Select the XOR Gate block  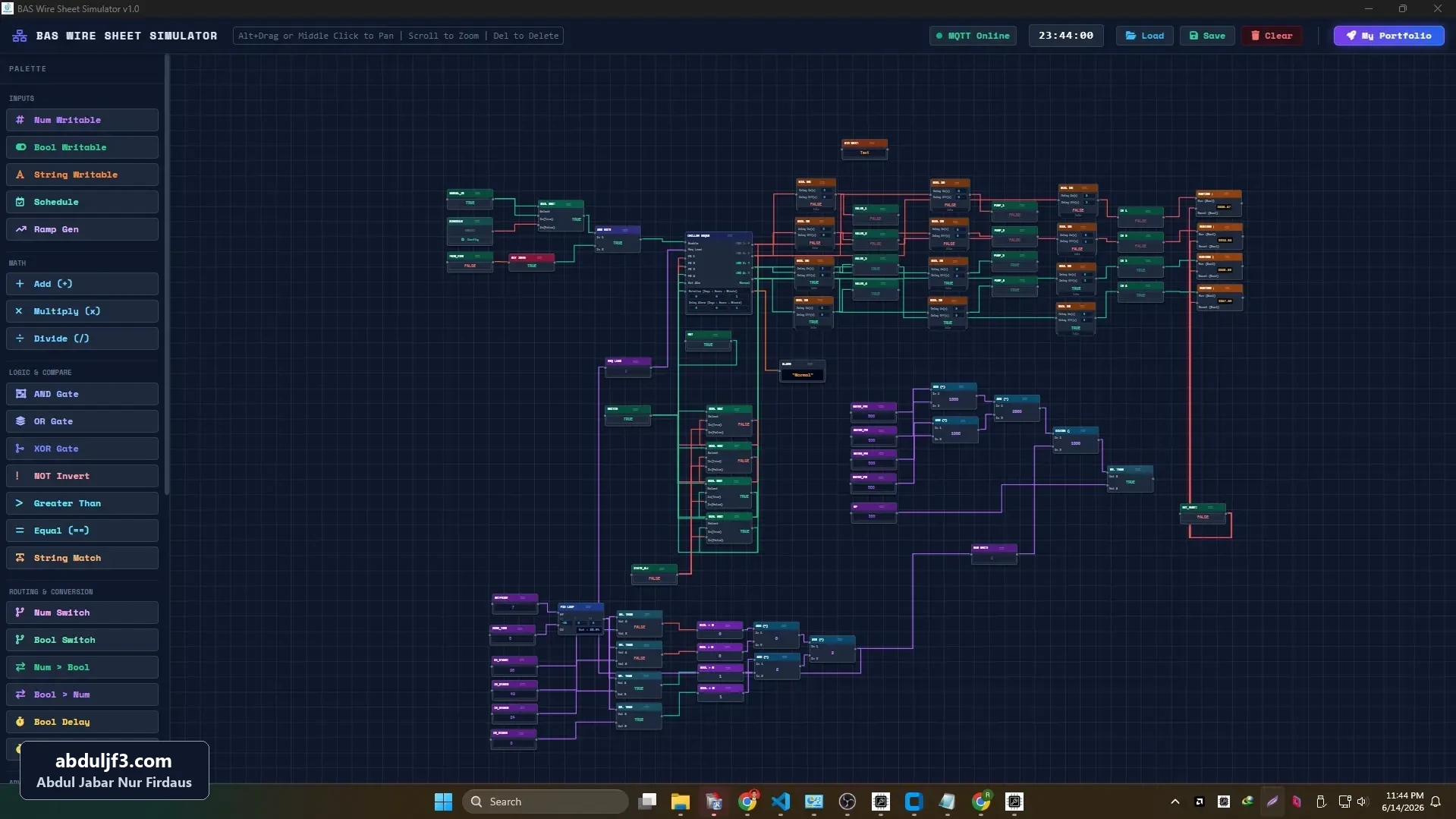coord(82,449)
